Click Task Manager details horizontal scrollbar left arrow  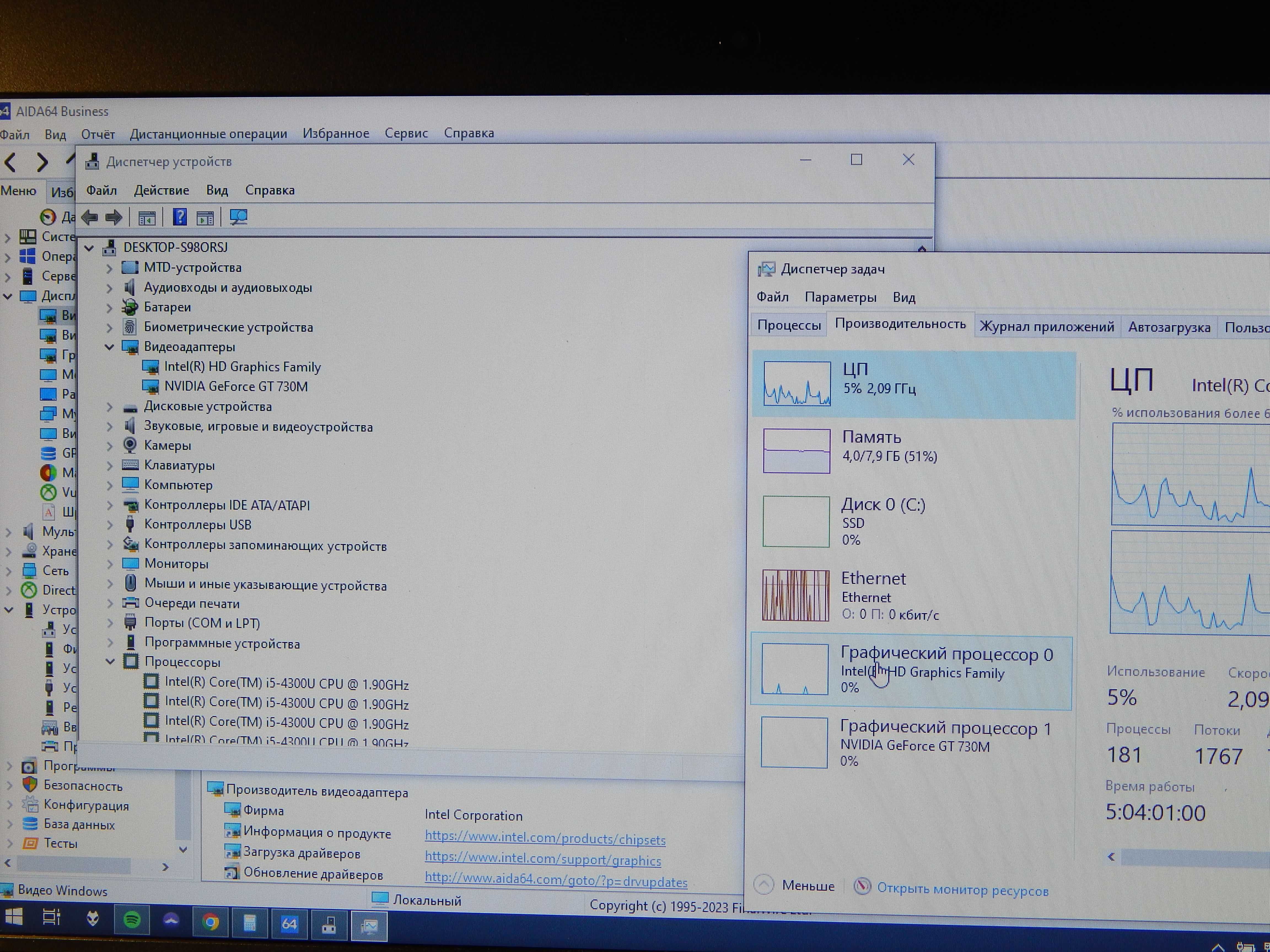point(1112,857)
